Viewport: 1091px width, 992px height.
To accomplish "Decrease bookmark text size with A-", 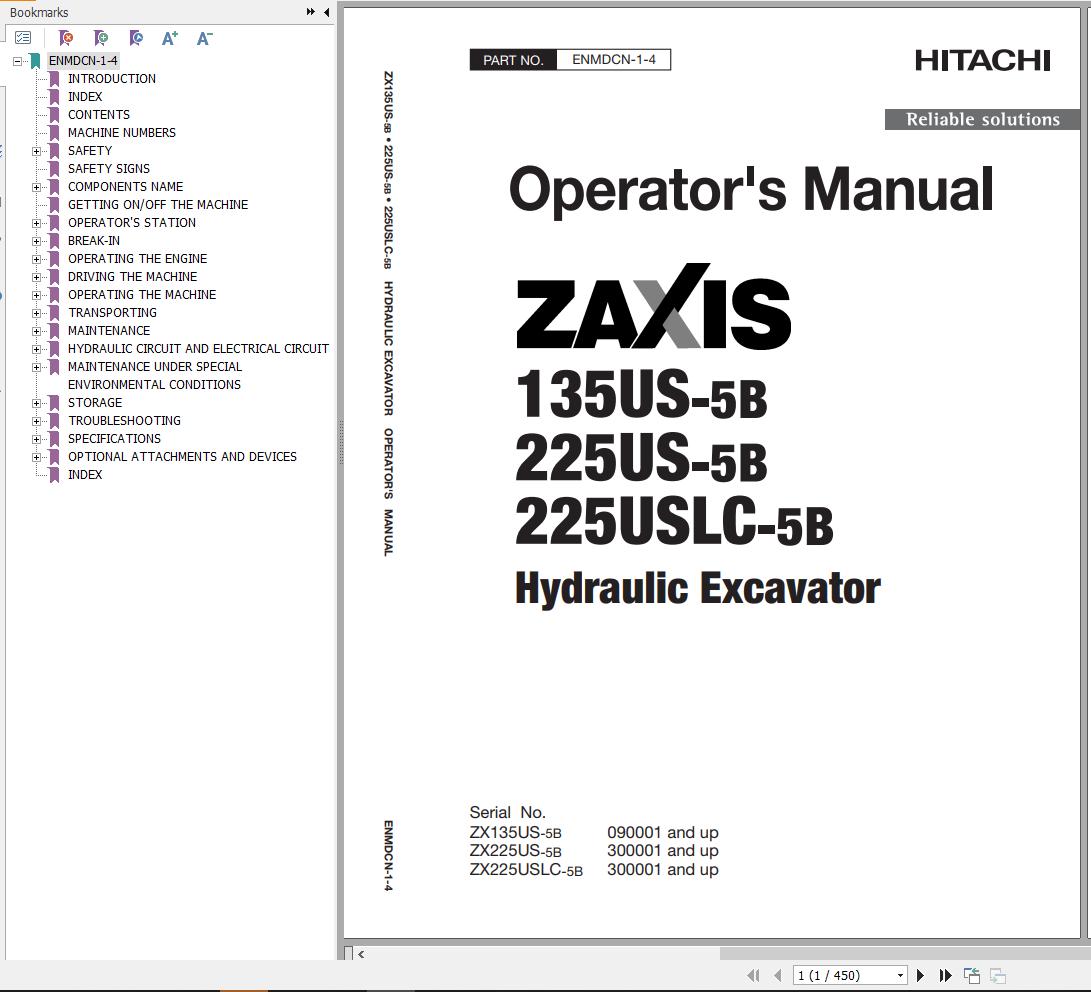I will 205,38.
